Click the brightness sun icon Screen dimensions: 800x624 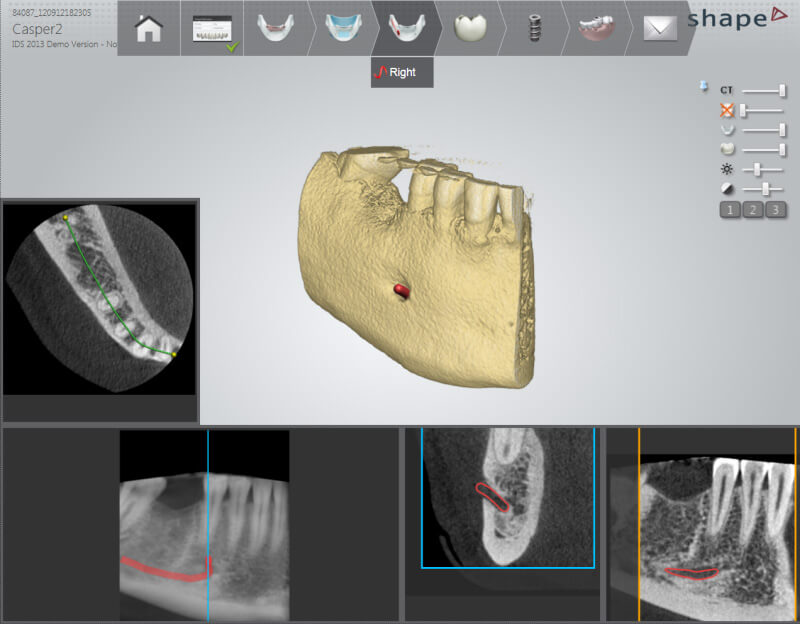[727, 169]
